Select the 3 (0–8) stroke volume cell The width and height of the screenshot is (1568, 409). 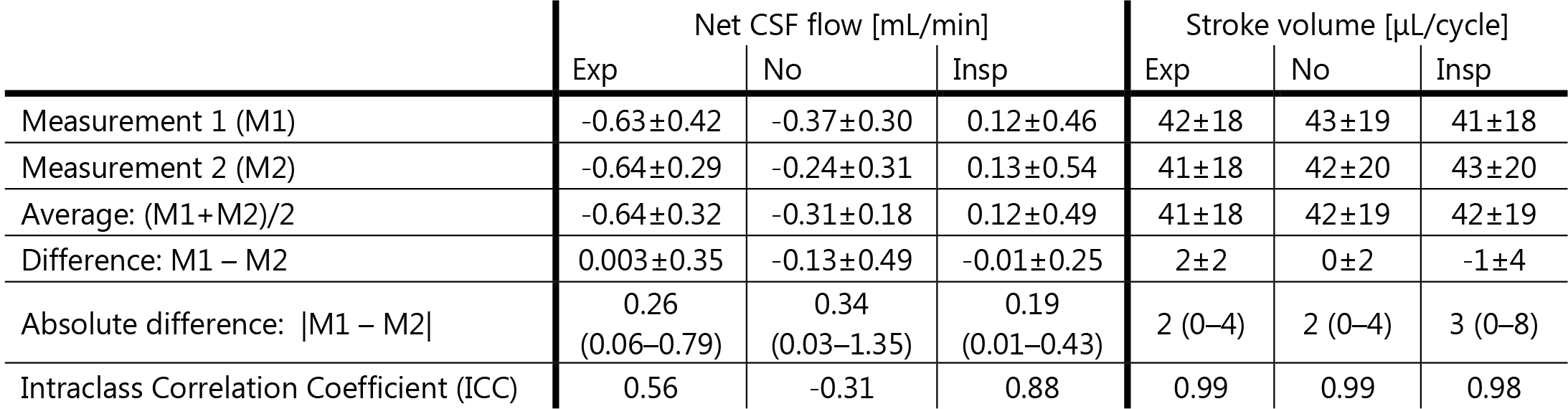(x=1493, y=325)
